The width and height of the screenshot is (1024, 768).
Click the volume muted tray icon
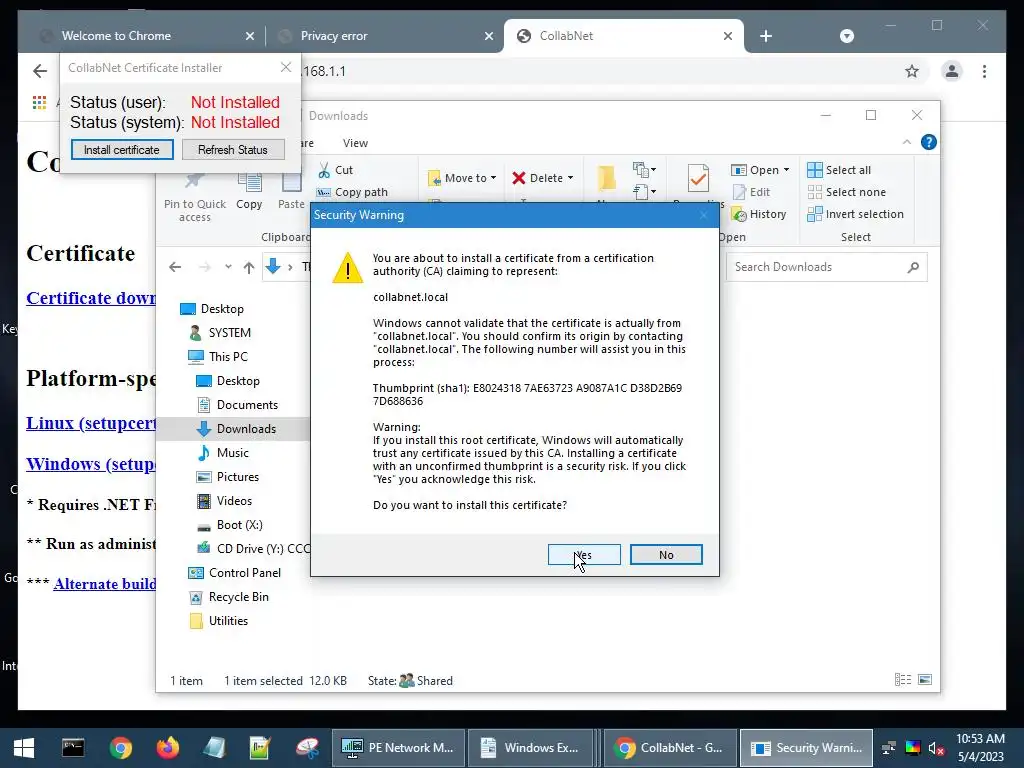tap(935, 748)
